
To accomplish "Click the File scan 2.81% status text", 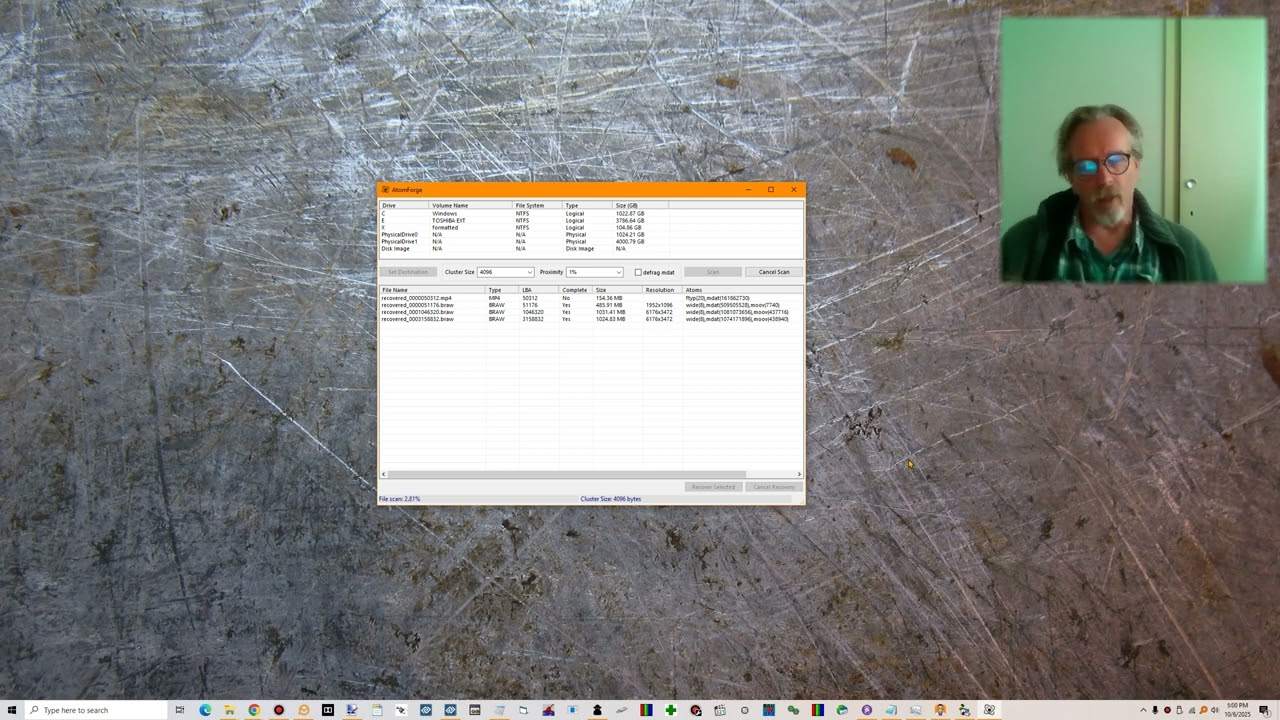I will (400, 498).
